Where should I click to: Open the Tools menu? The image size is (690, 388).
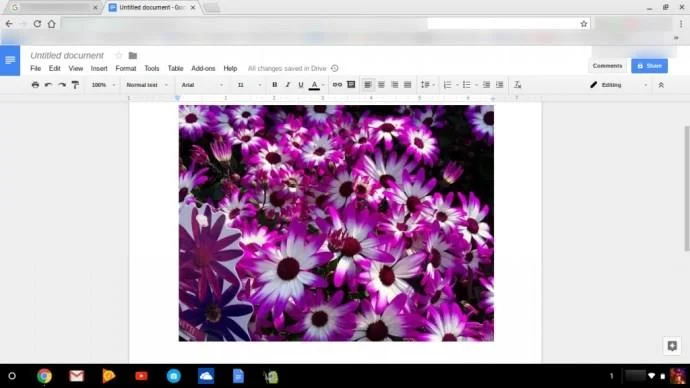[152, 69]
